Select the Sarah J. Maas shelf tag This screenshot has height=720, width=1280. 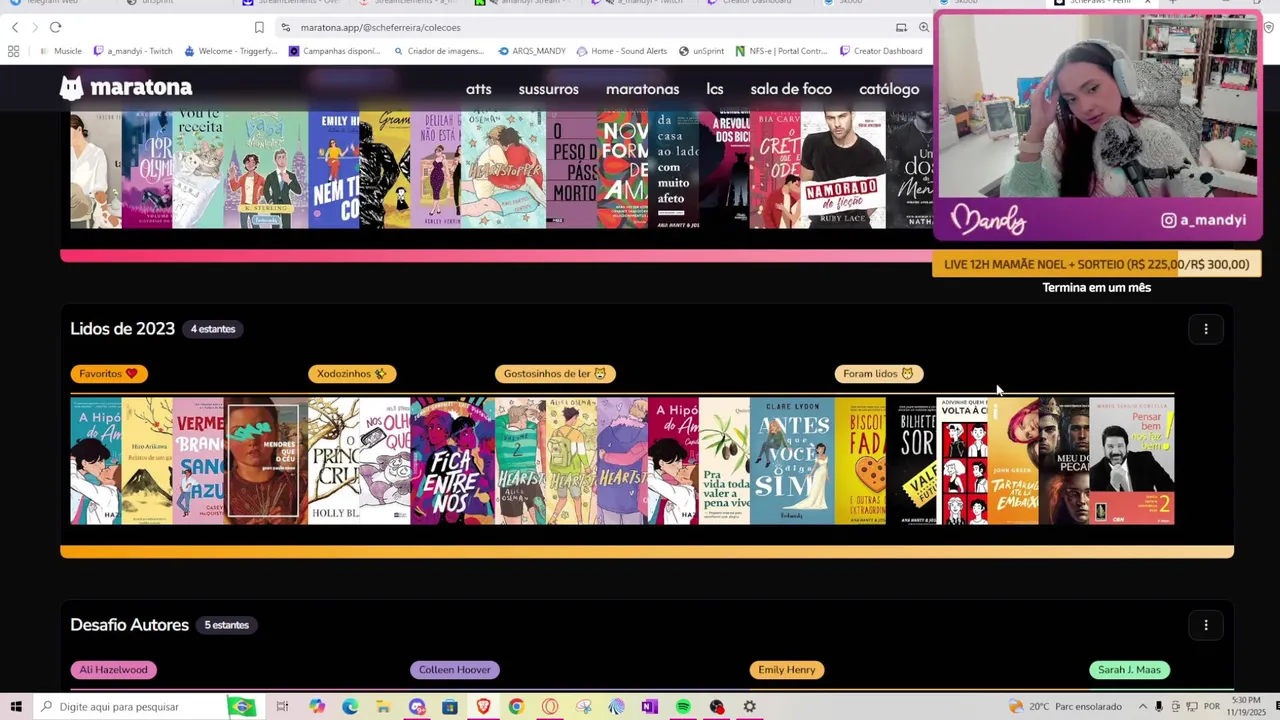tap(1130, 670)
